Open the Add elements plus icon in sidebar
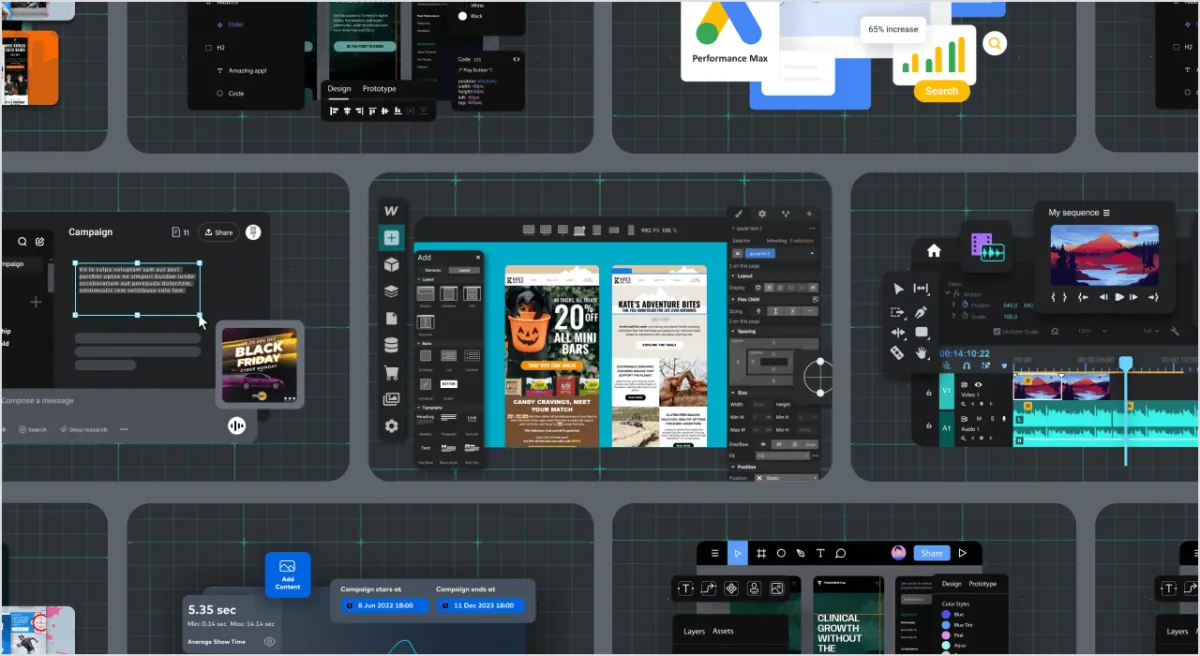Screen dimensions: 1200x656 point(391,238)
